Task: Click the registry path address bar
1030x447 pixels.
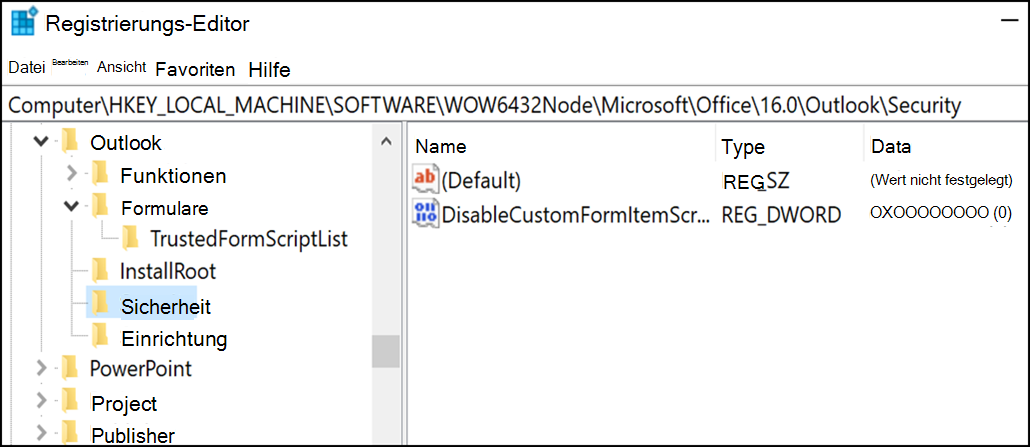Action: (514, 105)
